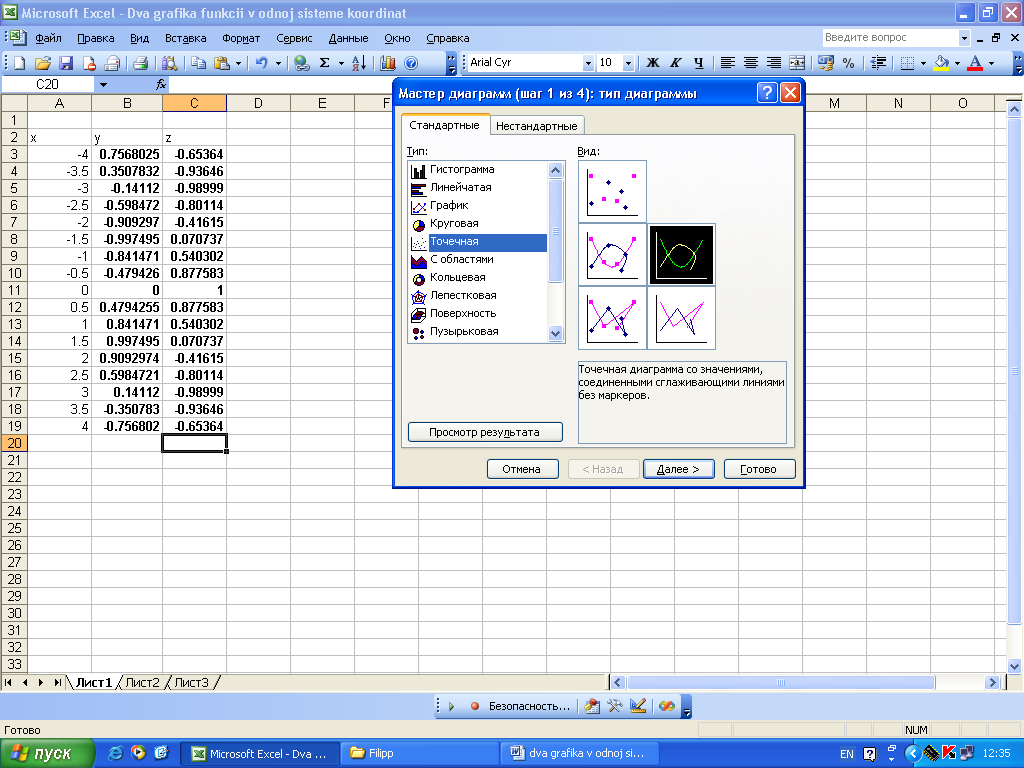Click the Отмена button

(x=522, y=469)
